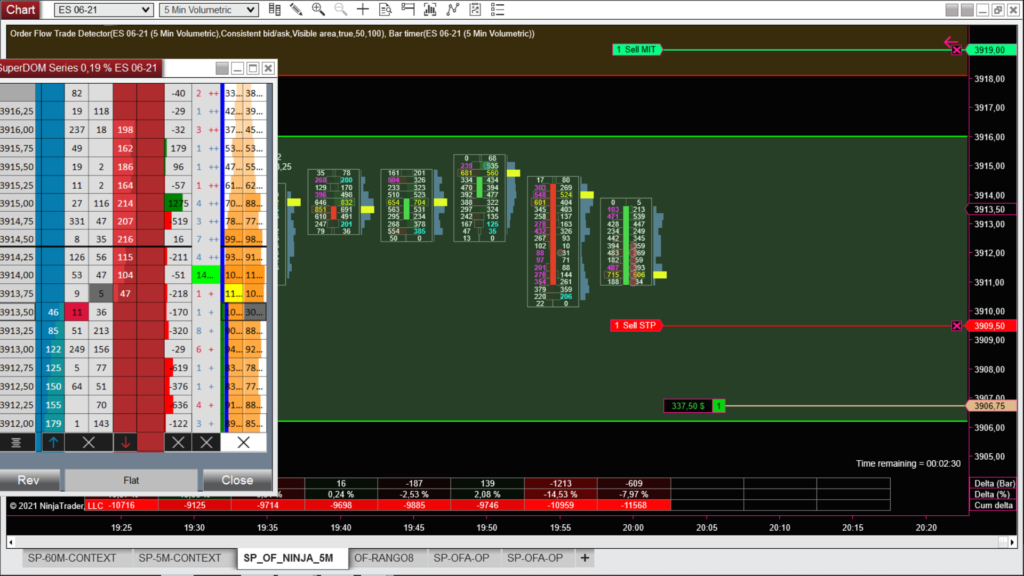Click the black X on white SuperDOM cell
The image size is (1024, 576).
244,442
